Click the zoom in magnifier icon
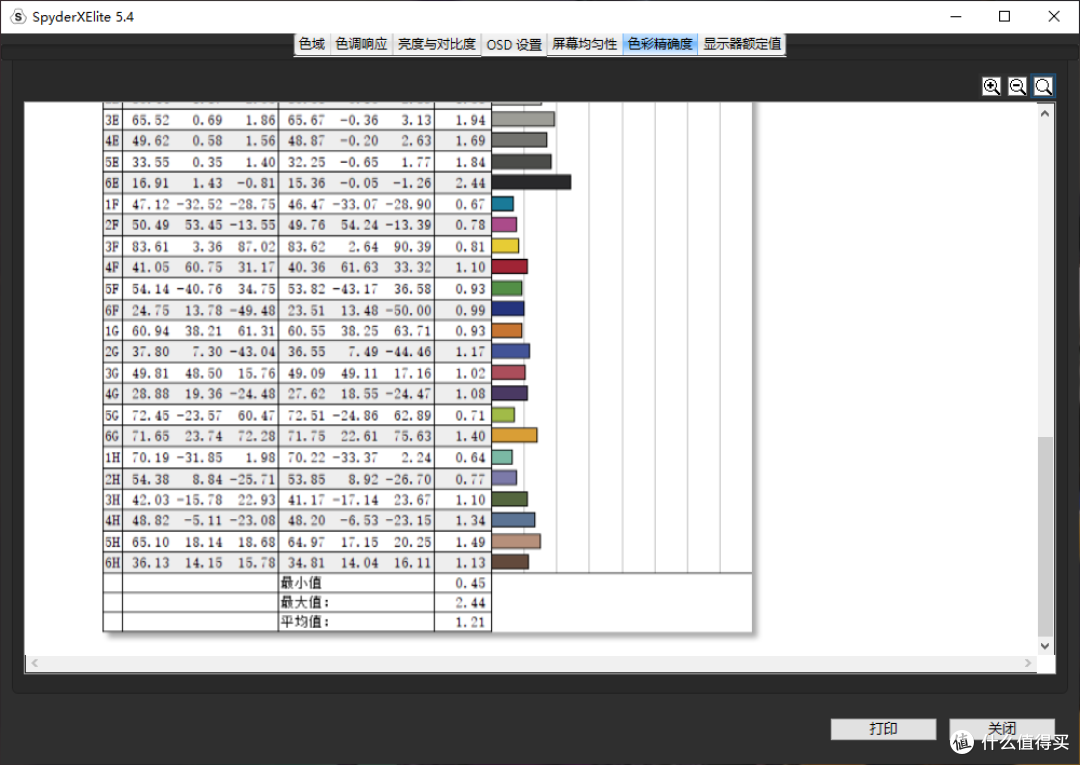 point(991,86)
